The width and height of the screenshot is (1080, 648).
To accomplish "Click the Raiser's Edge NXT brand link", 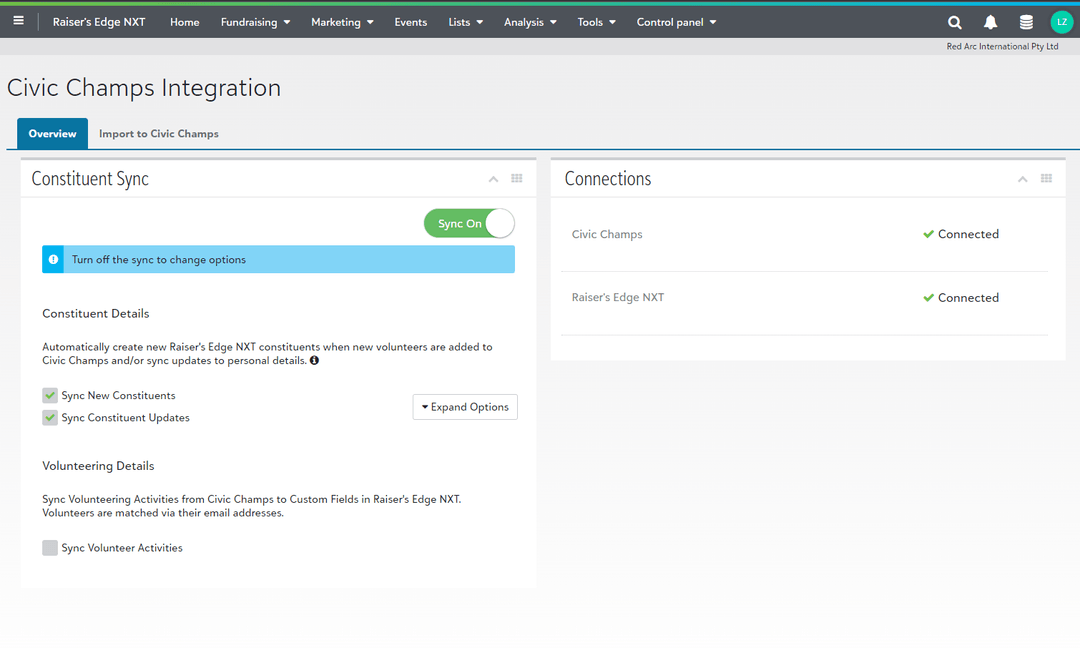I will click(98, 21).
